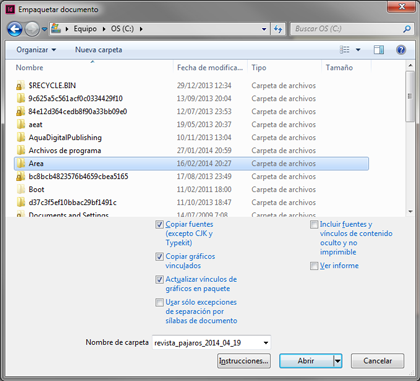Expand the arrow after OS (C:)
Screen dimensions: 420x381
click(x=141, y=29)
